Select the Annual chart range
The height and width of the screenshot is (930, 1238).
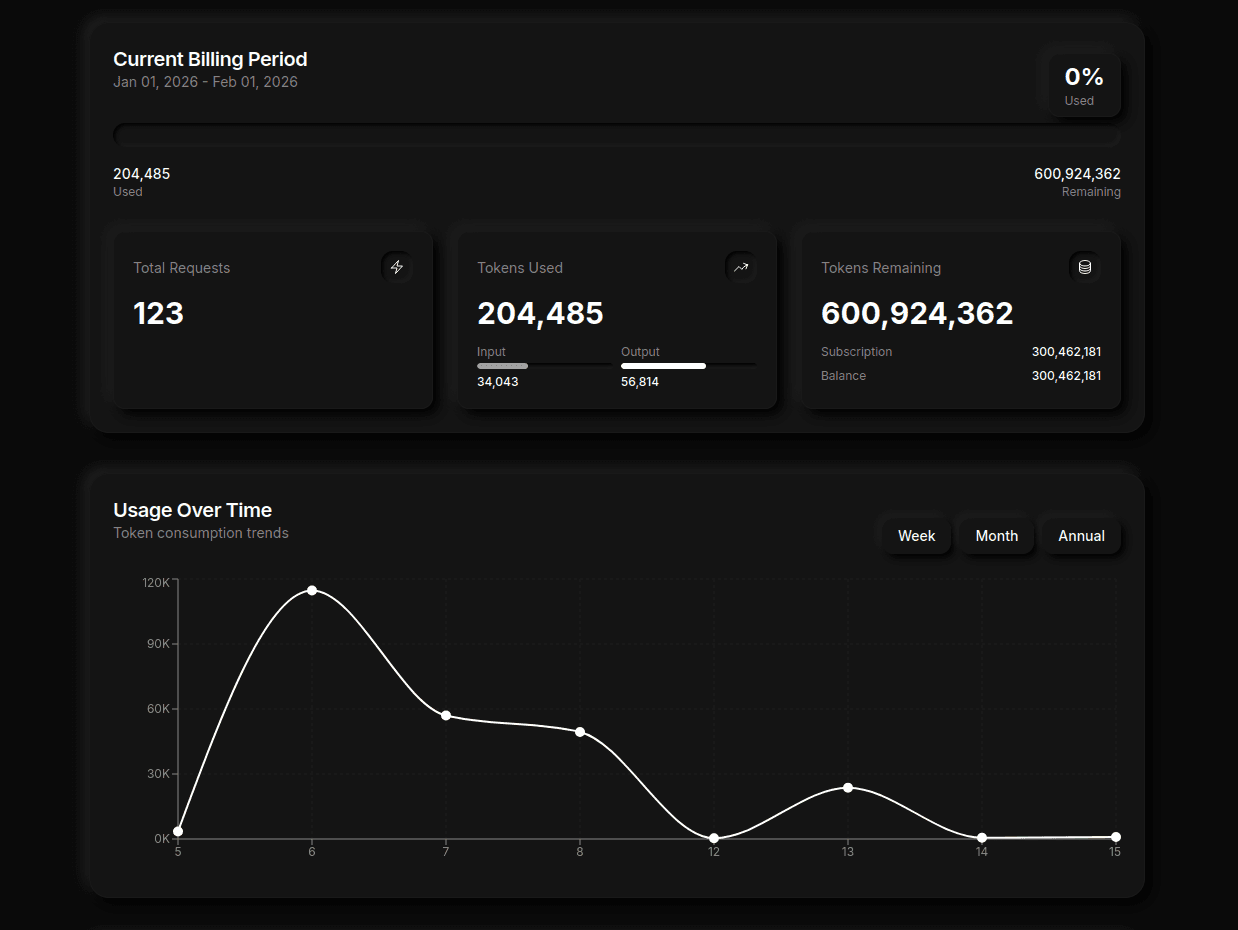[x=1081, y=536]
